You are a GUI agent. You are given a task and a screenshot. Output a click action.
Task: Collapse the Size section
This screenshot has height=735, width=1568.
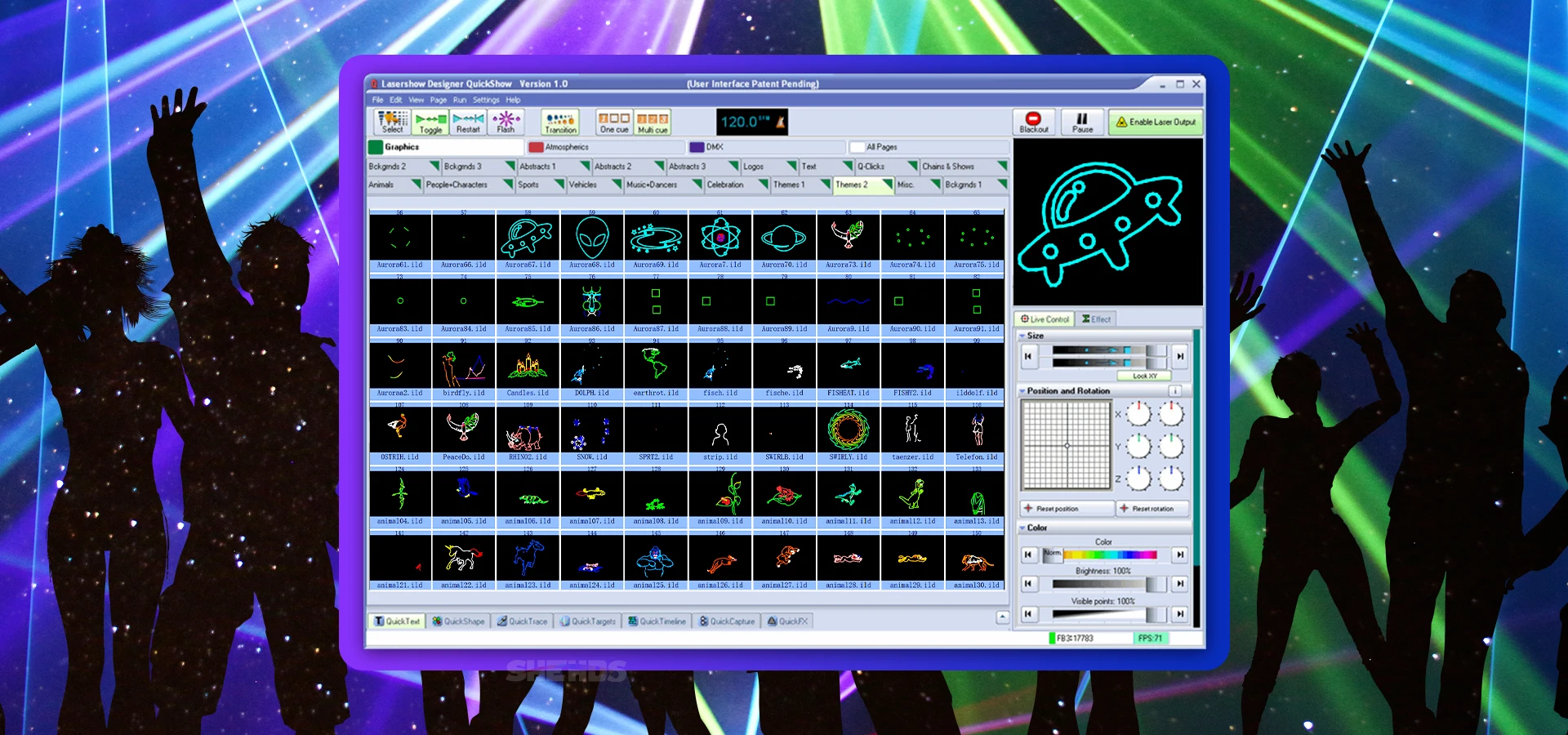(1022, 336)
